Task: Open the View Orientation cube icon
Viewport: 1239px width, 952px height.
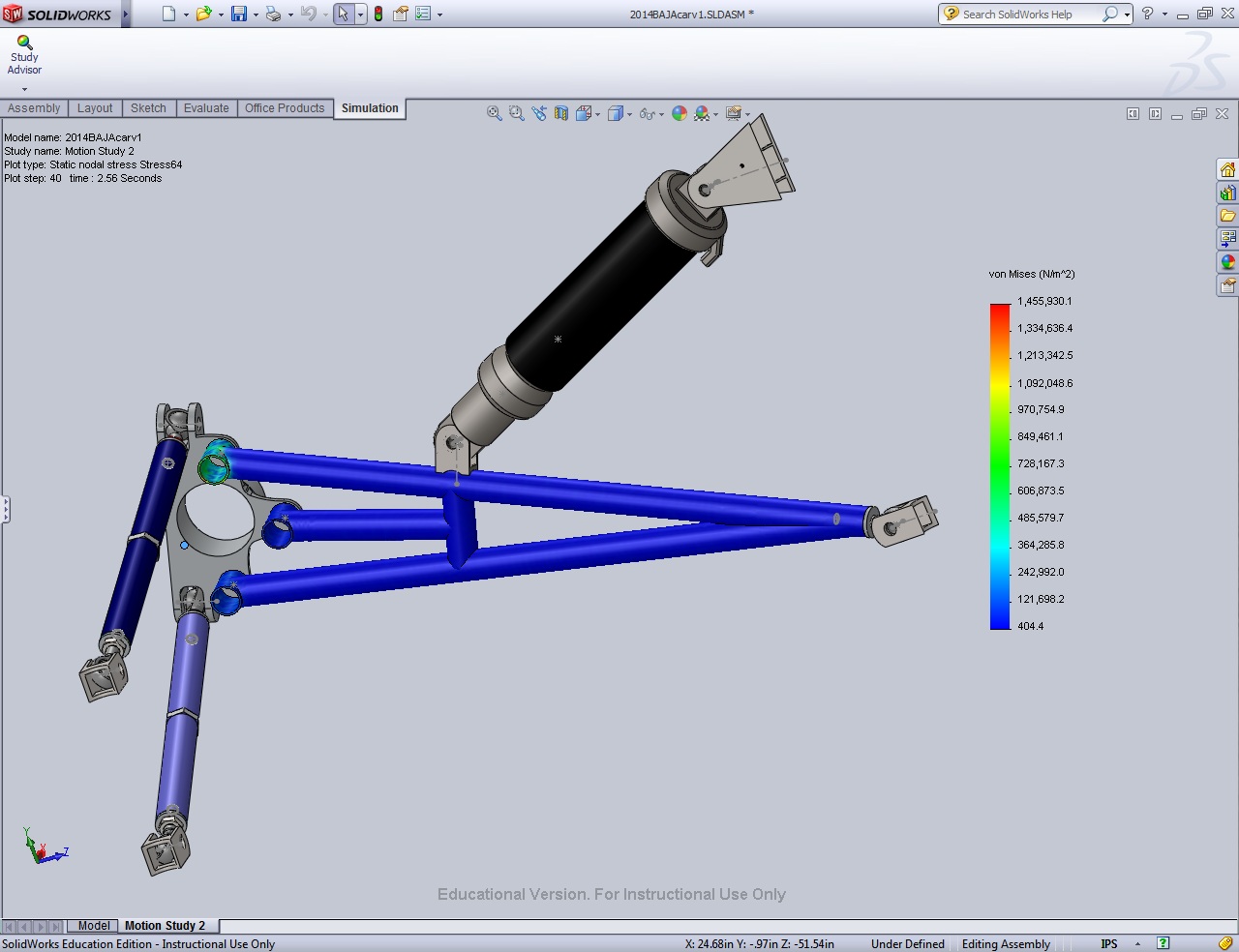Action: pos(584,113)
